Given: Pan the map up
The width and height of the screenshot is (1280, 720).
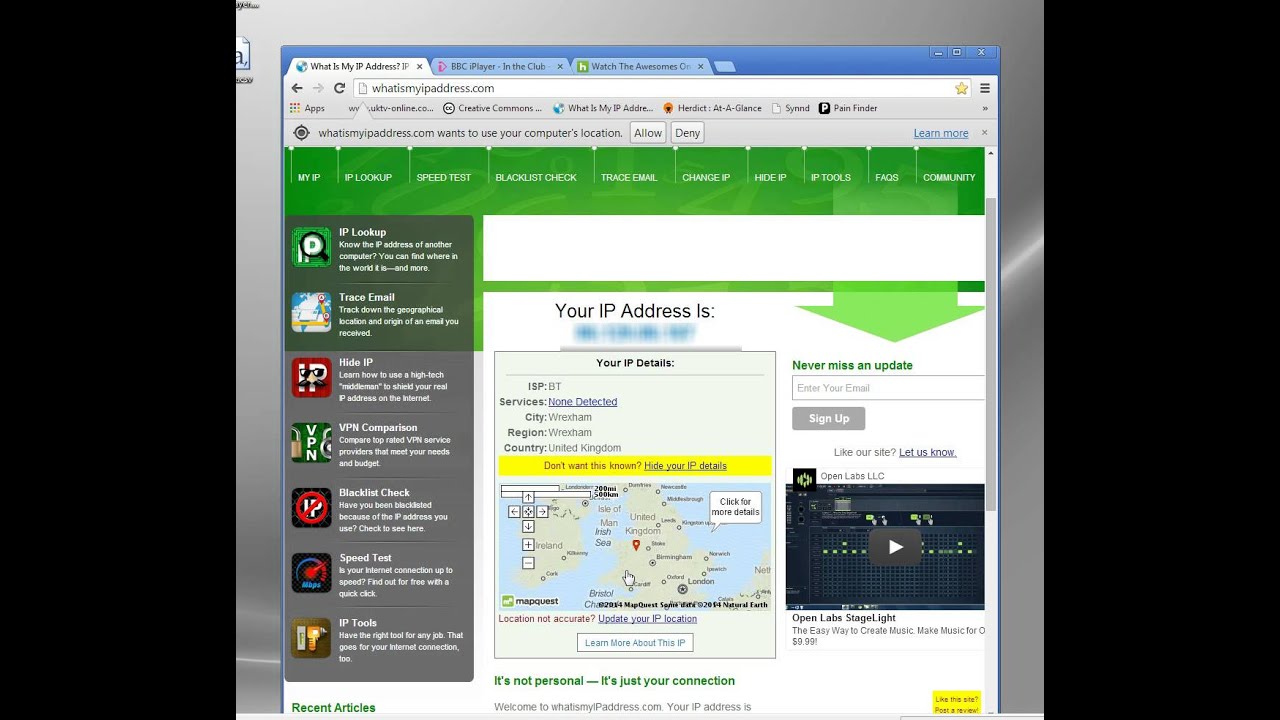Looking at the screenshot, I should coord(528,497).
